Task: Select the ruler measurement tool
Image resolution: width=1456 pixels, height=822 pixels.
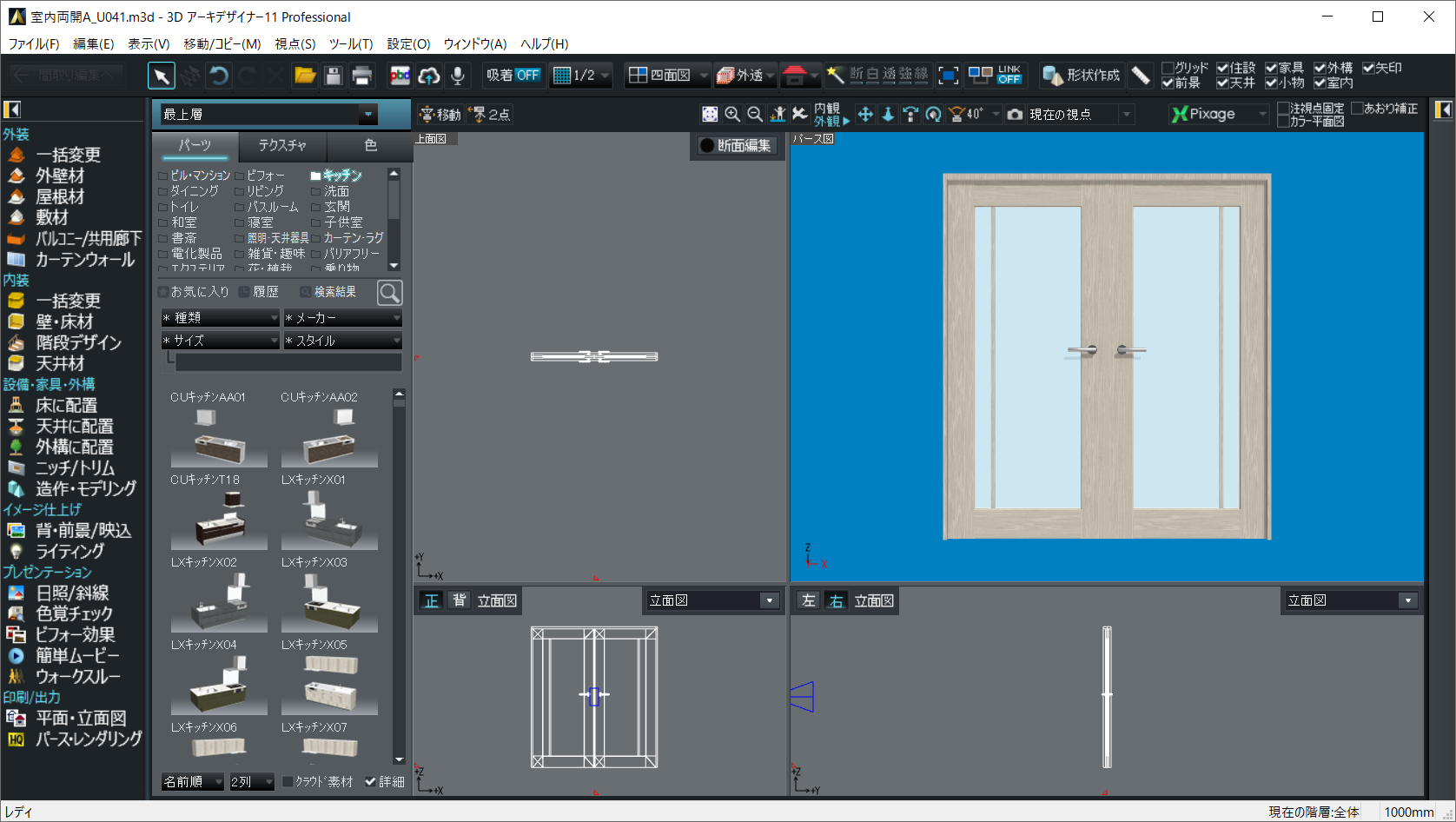Action: coord(1141,76)
